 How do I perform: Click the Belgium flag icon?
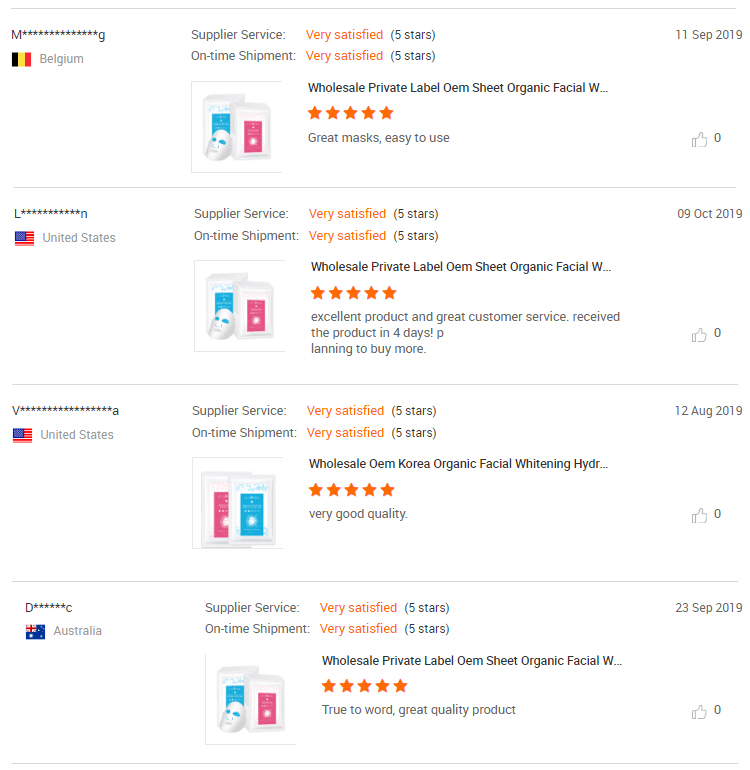pos(22,59)
